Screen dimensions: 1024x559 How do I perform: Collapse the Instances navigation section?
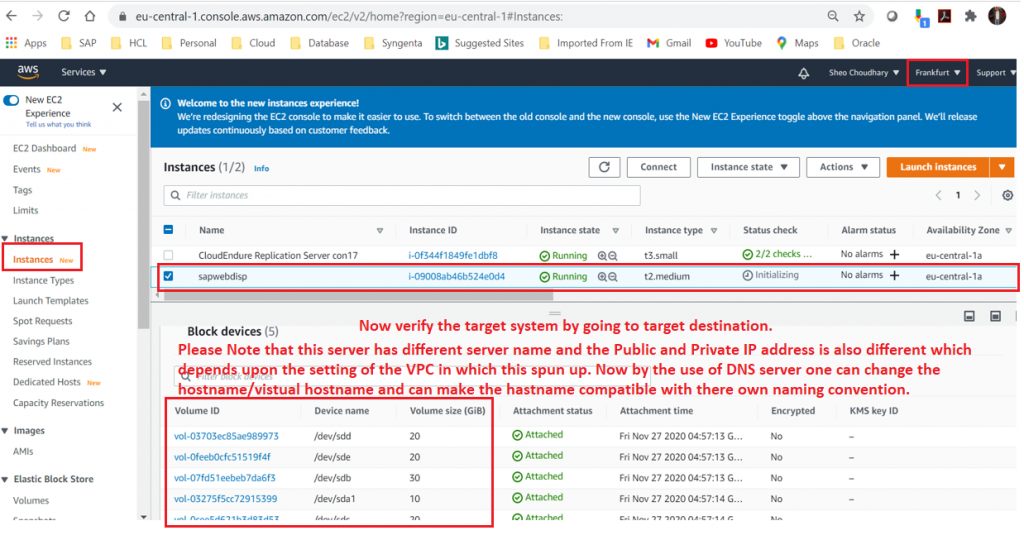5,239
